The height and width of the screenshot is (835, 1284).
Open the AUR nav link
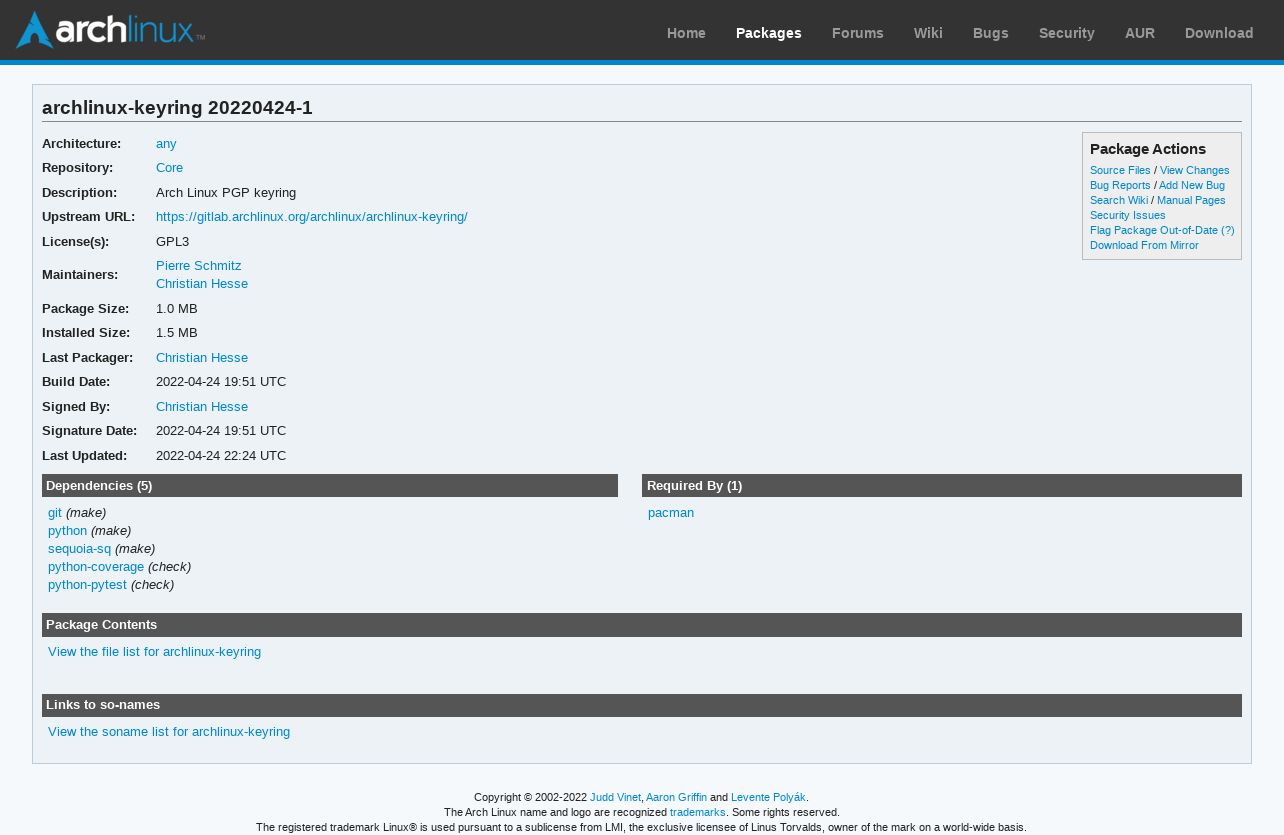[x=1139, y=33]
